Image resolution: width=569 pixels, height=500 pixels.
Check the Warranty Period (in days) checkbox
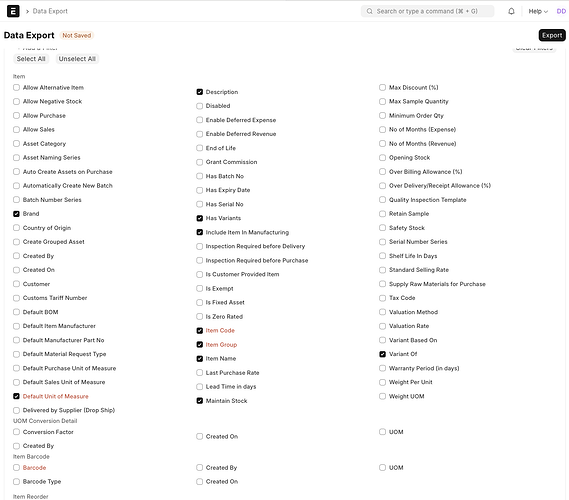[382, 368]
